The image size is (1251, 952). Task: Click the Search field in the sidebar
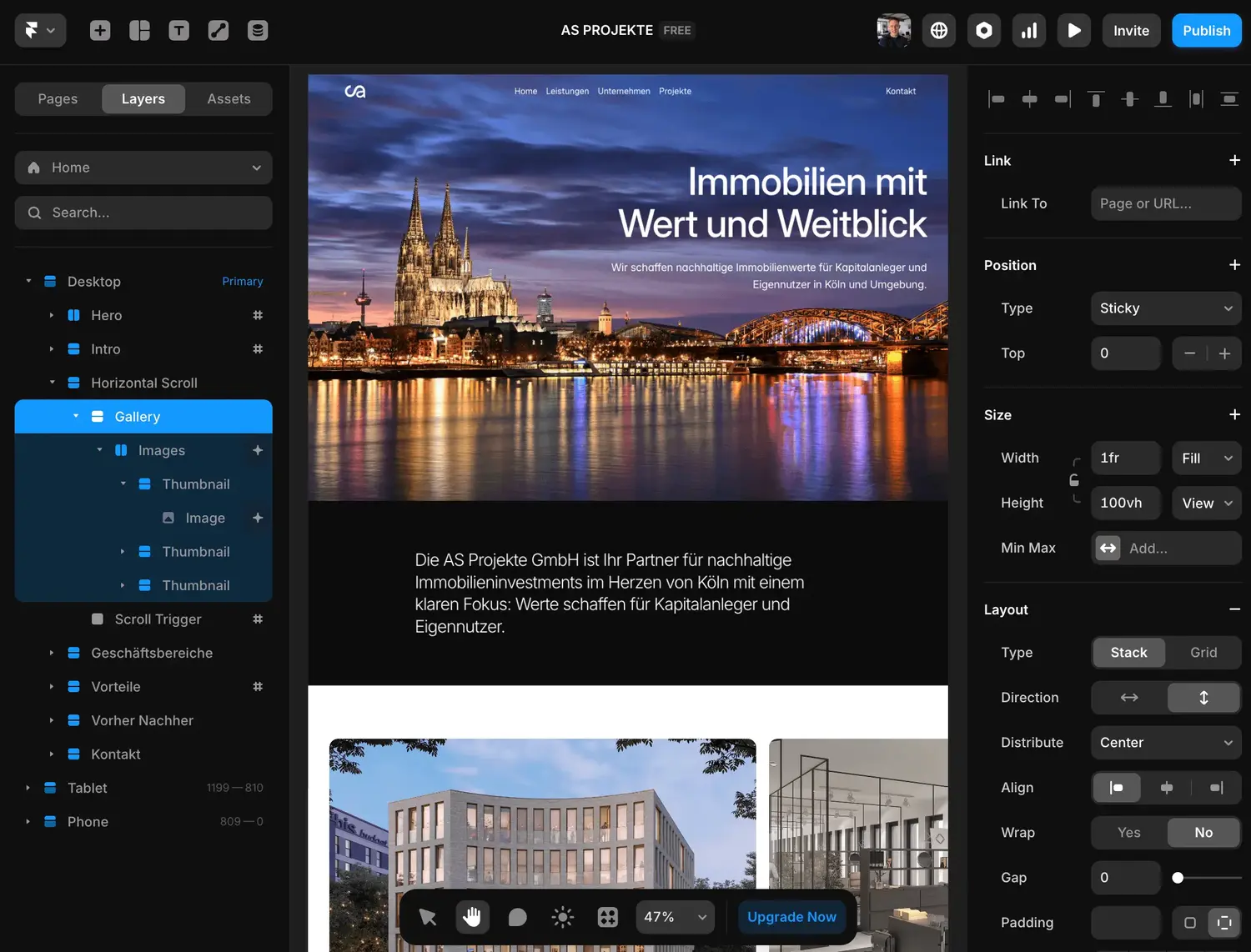coord(143,213)
